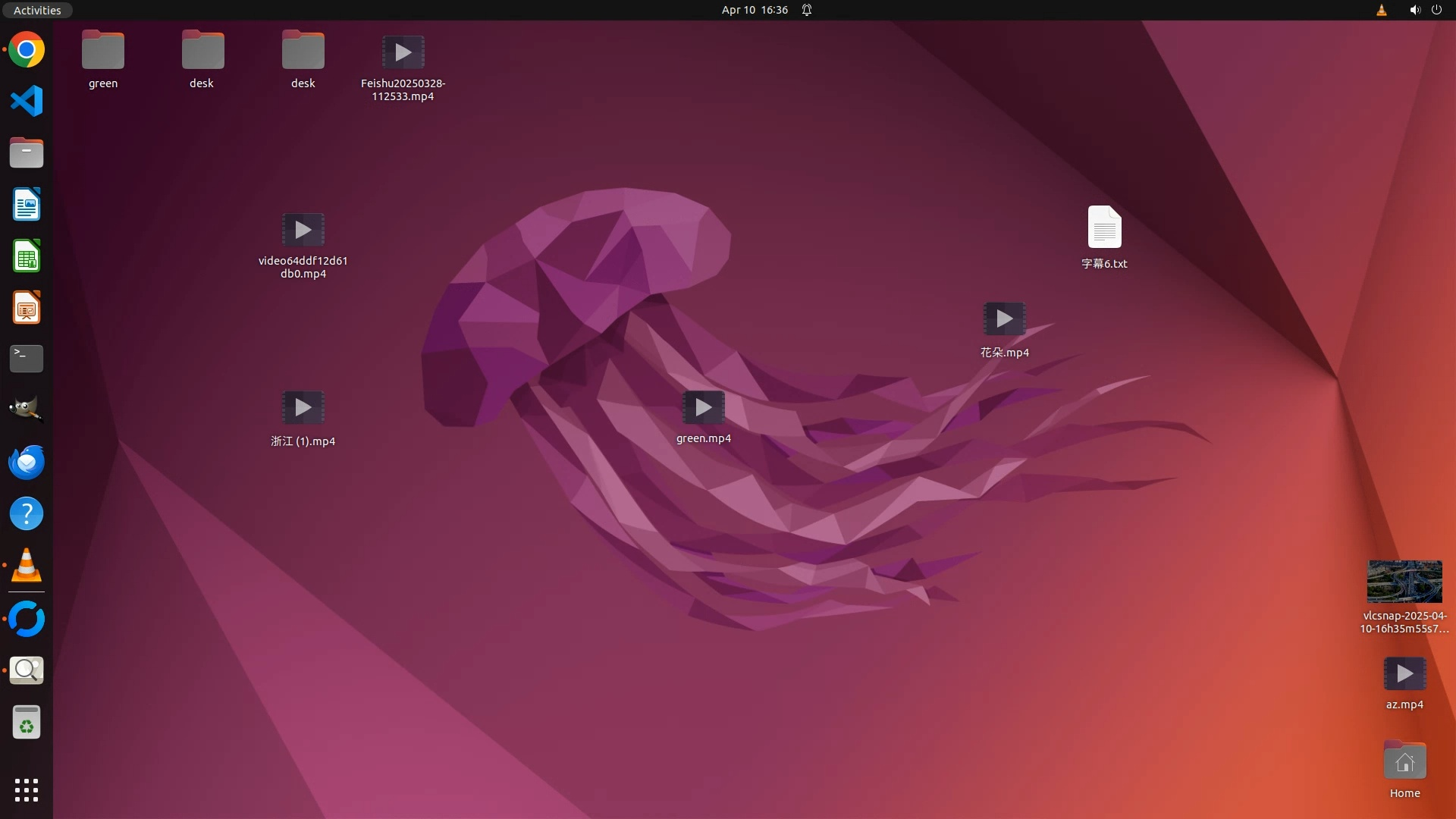Image resolution: width=1456 pixels, height=819 pixels.
Task: Open Google Chrome from the dock
Action: click(27, 50)
